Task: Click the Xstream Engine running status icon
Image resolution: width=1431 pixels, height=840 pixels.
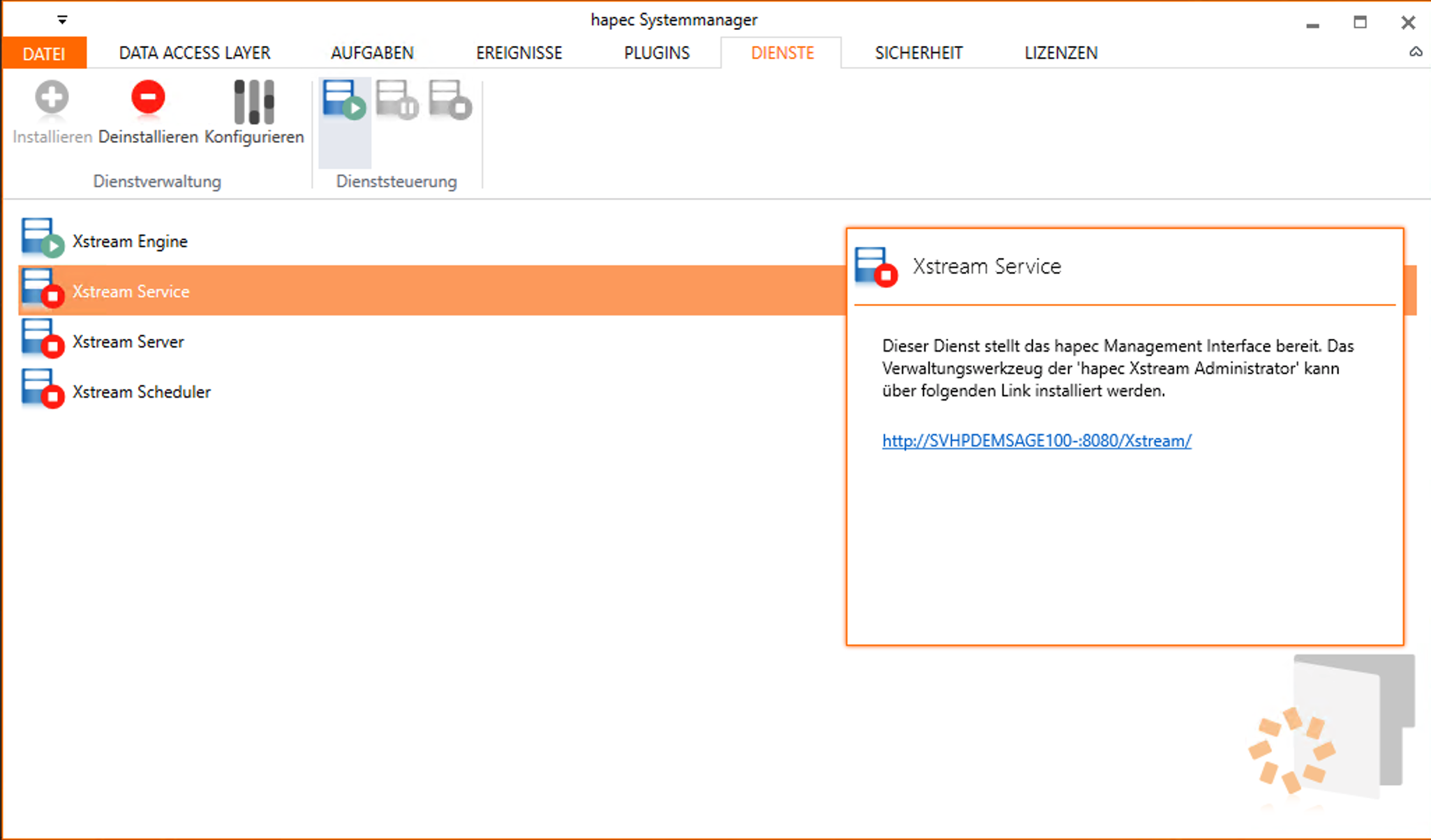Action: (x=42, y=238)
